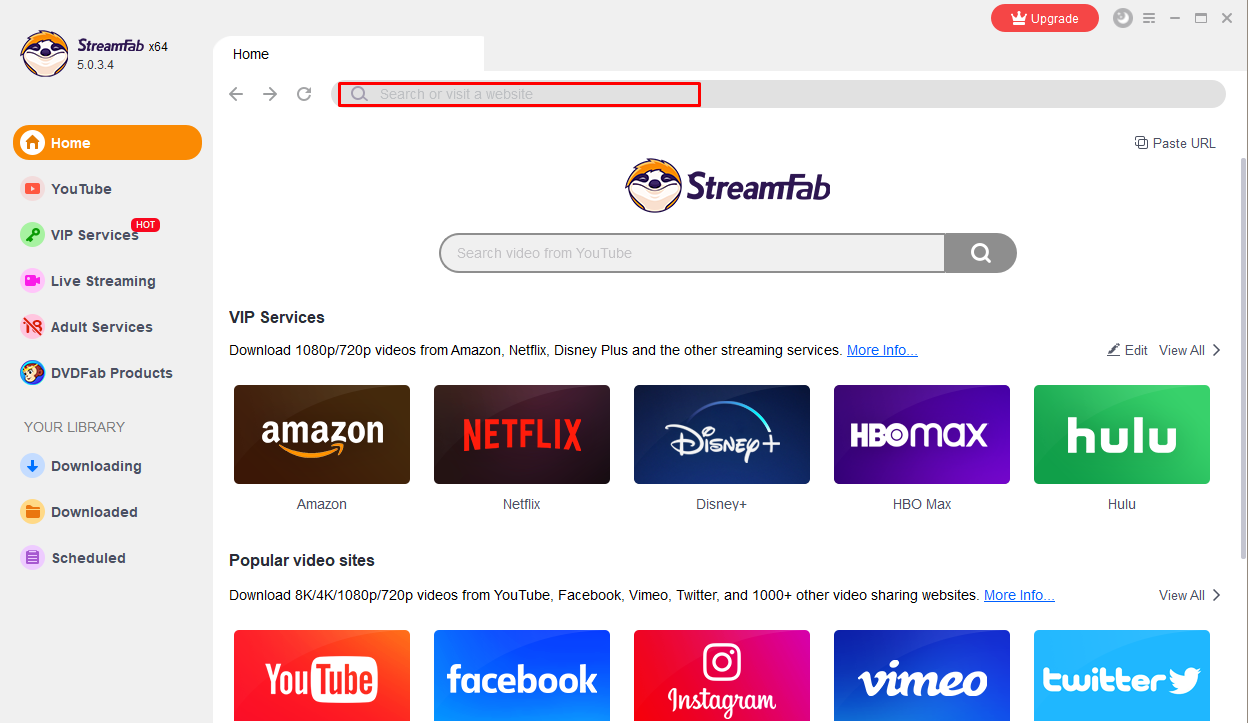Click the DVDFab Products mascot icon

33,373
